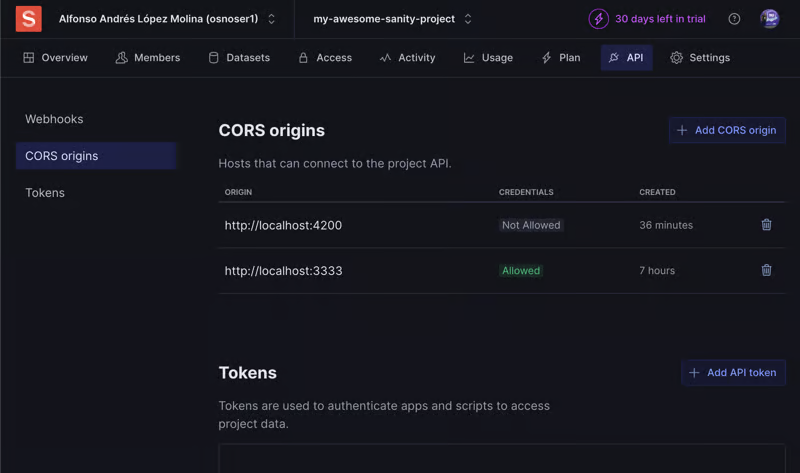View the Usage tab

(x=488, y=58)
